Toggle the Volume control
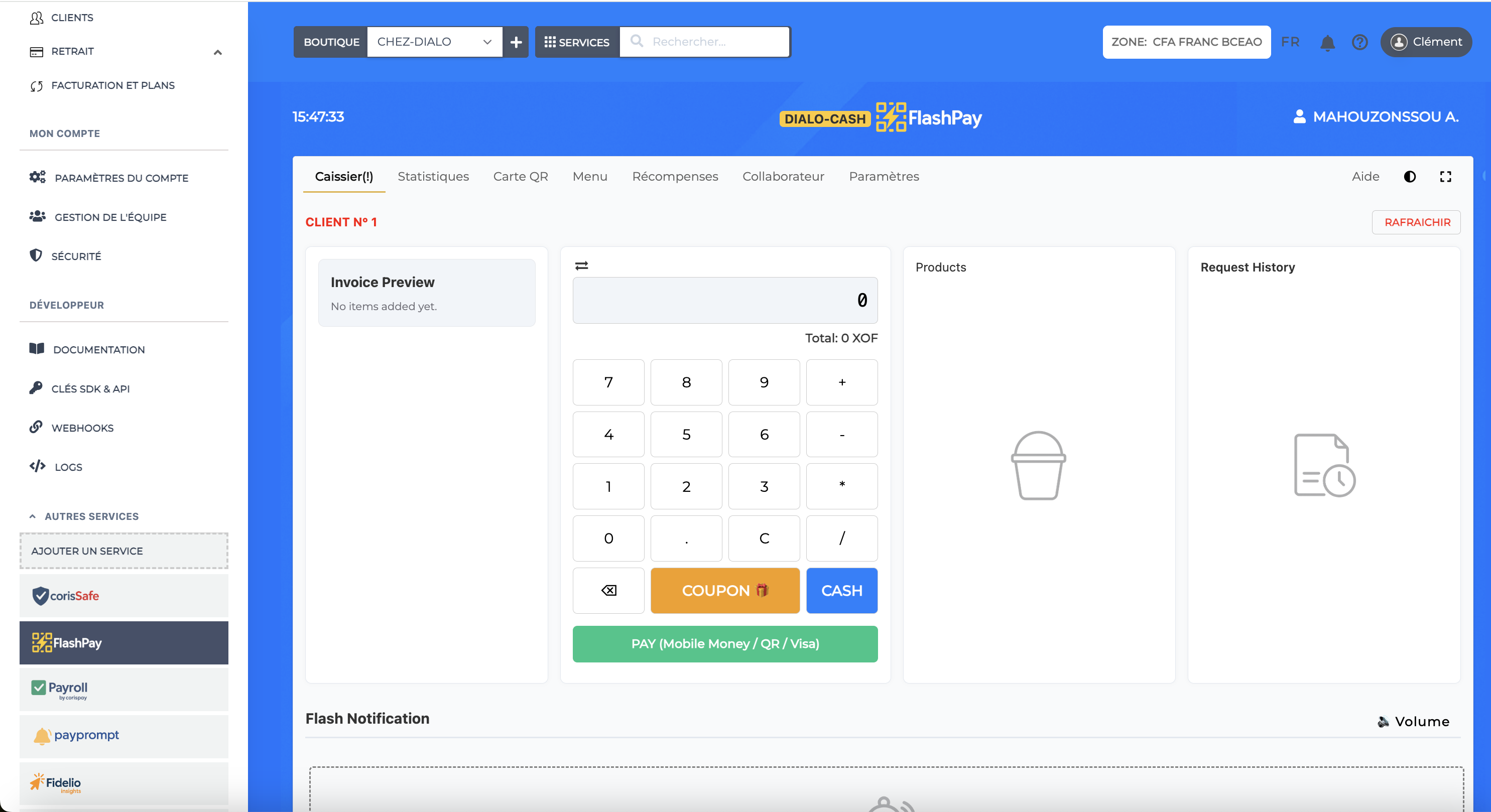The height and width of the screenshot is (812, 1491). pos(1414,721)
